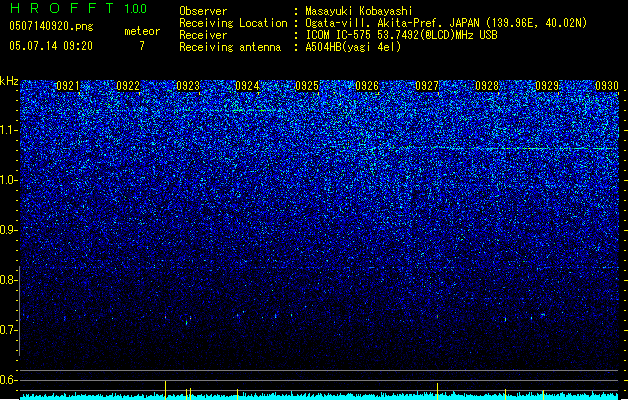Screen dimensions: 629x400
Task: Click the 1.1 frequency axis label
Action: 9,131
